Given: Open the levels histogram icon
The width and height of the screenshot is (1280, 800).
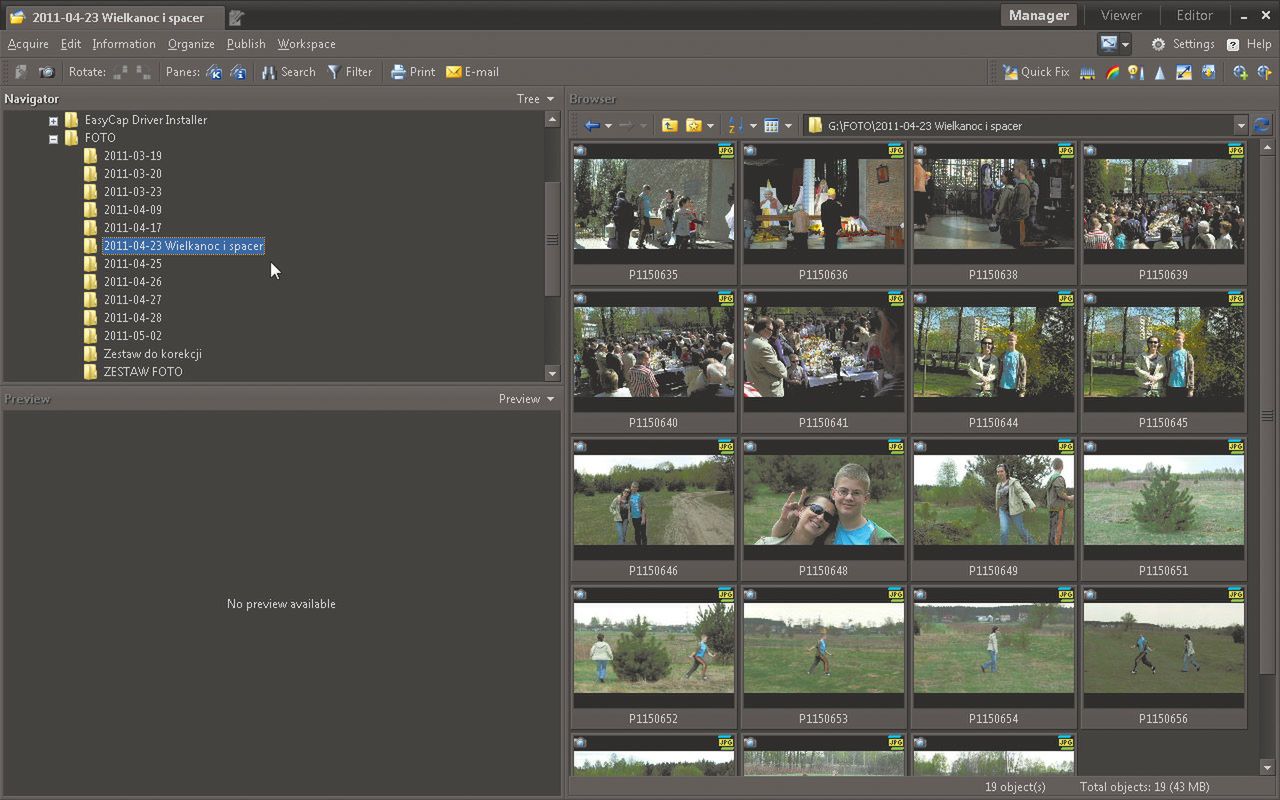Looking at the screenshot, I should point(1087,72).
